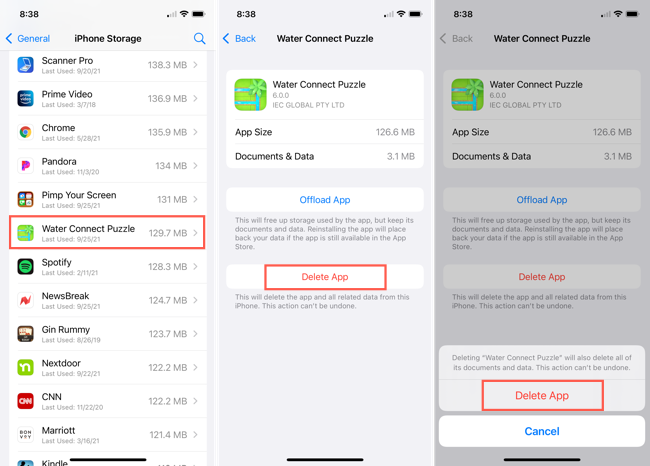
Task: Select the CNN app icon
Action: tap(25, 401)
